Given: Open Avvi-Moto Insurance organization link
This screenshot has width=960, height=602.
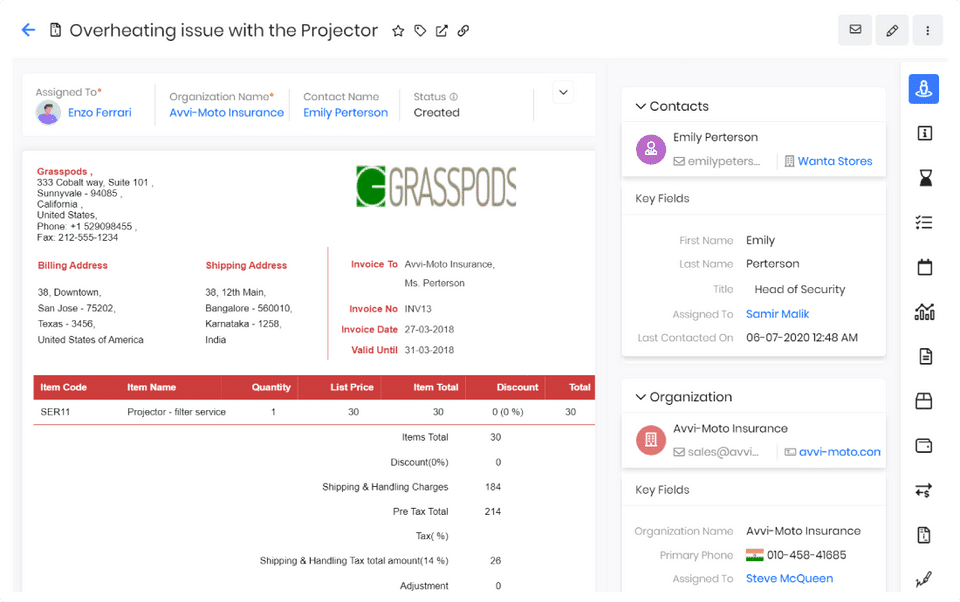Looking at the screenshot, I should (x=227, y=113).
